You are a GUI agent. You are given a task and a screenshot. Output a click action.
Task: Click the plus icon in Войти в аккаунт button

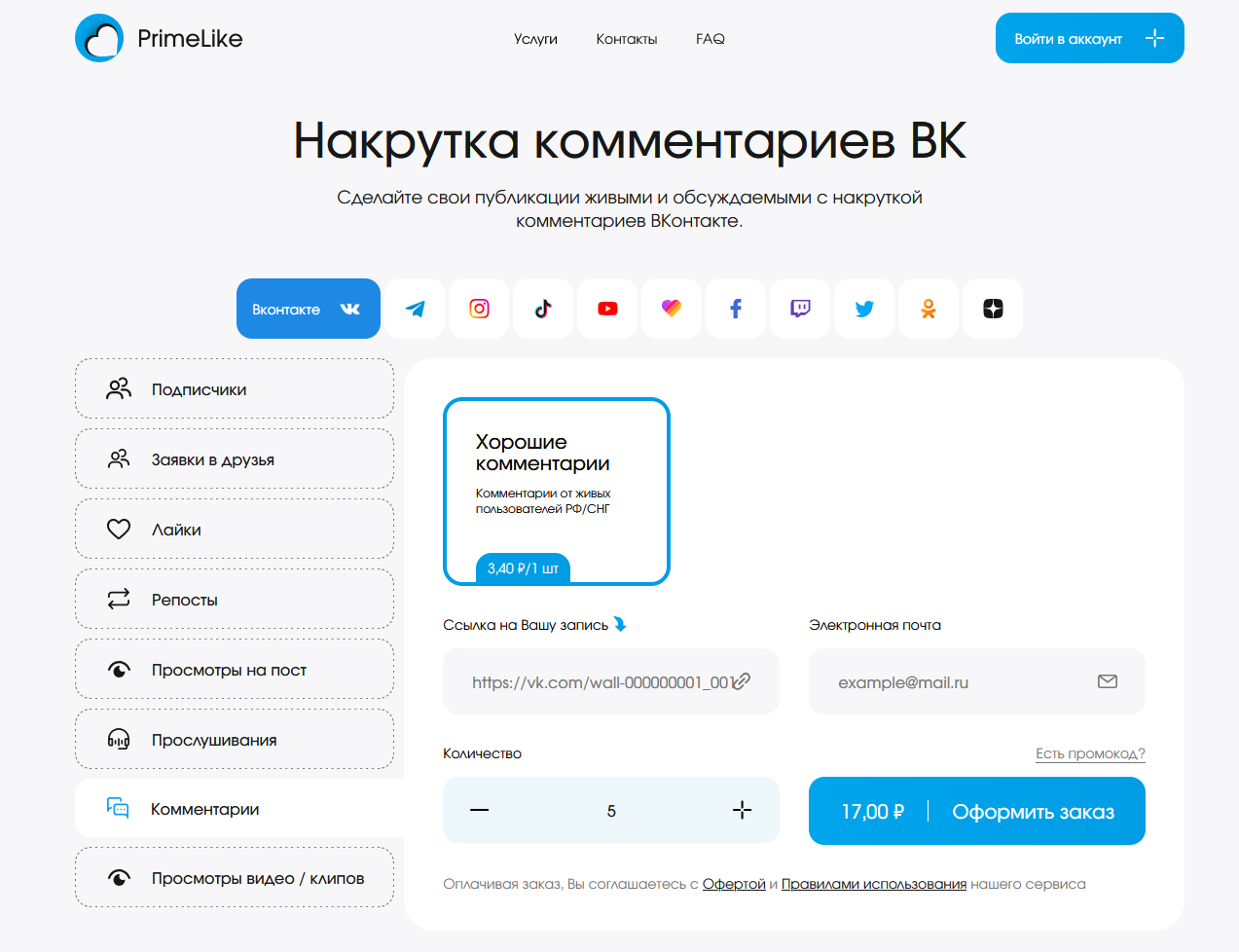tap(1154, 38)
